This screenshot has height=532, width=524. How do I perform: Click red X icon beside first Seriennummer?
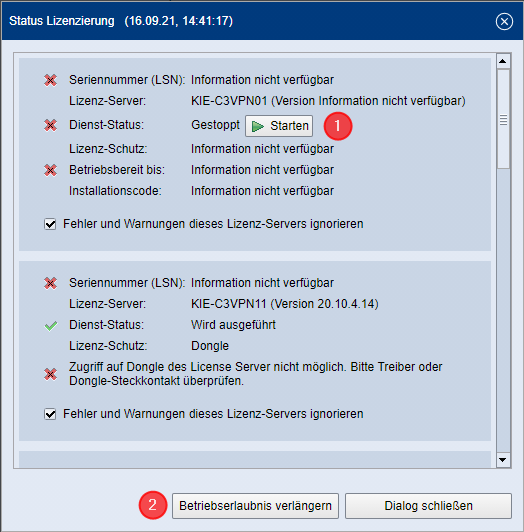[x=50, y=80]
